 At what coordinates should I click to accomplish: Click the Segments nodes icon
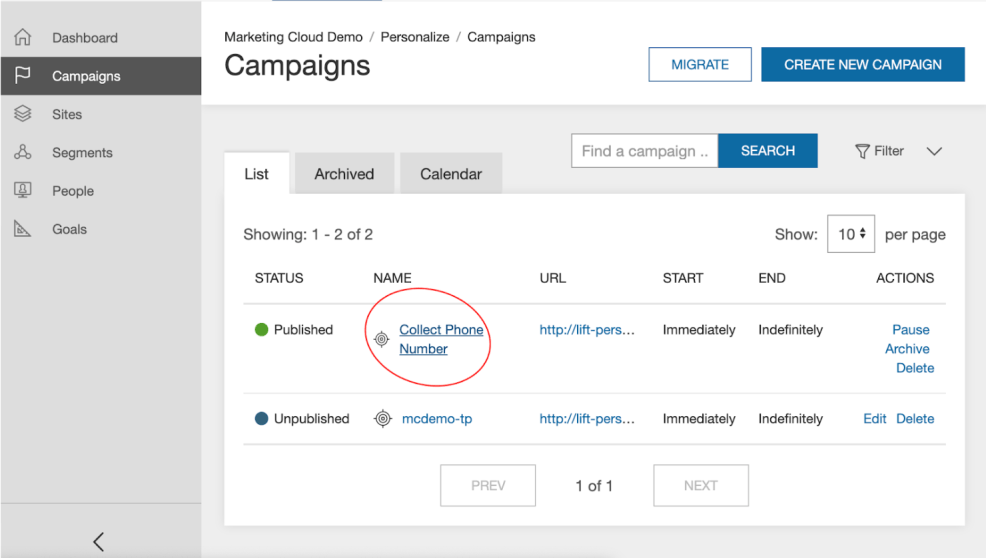click(22, 153)
